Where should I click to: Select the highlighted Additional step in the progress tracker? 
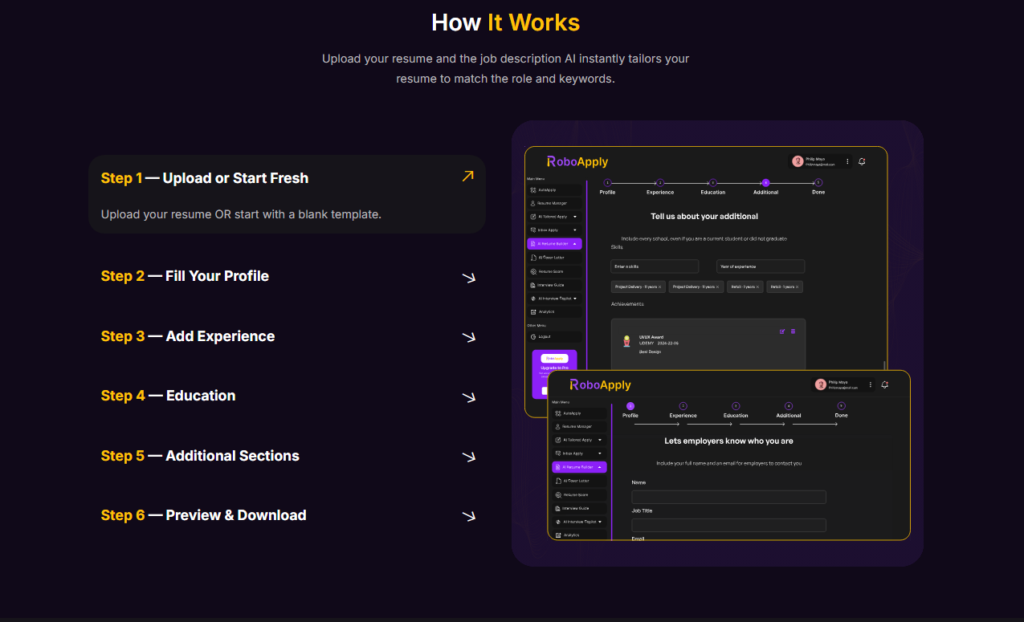click(765, 183)
